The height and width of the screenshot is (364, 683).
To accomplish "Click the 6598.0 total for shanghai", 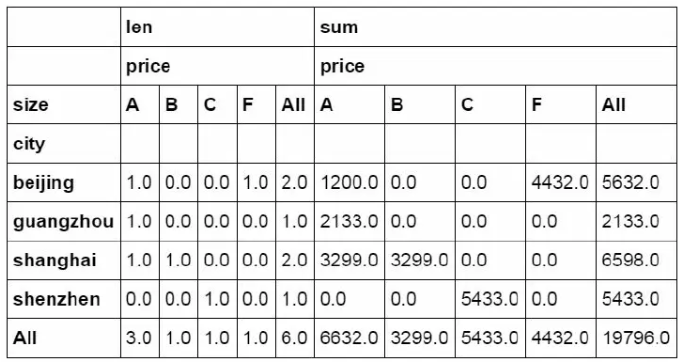I will click(636, 260).
